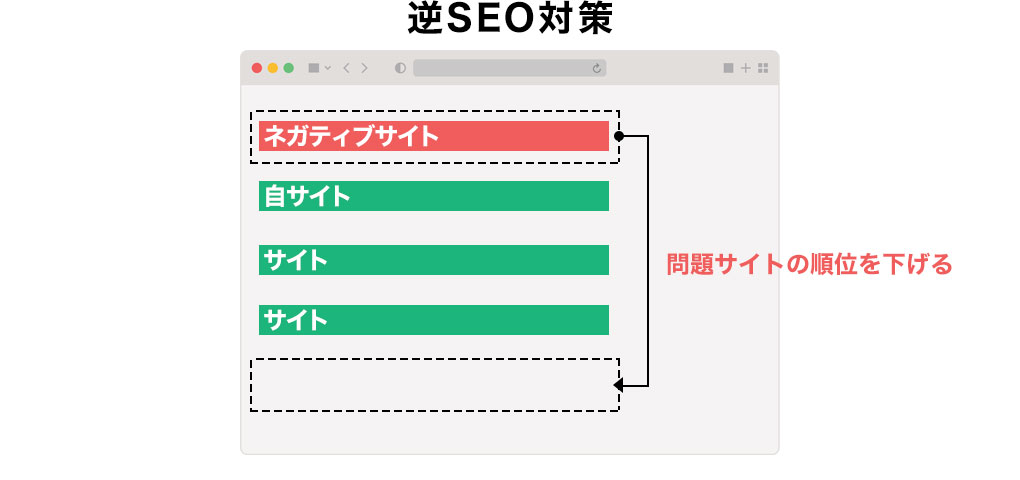Image resolution: width=1020 pixels, height=480 pixels.
Task: Reload the page with the refresh icon
Action: coord(597,68)
